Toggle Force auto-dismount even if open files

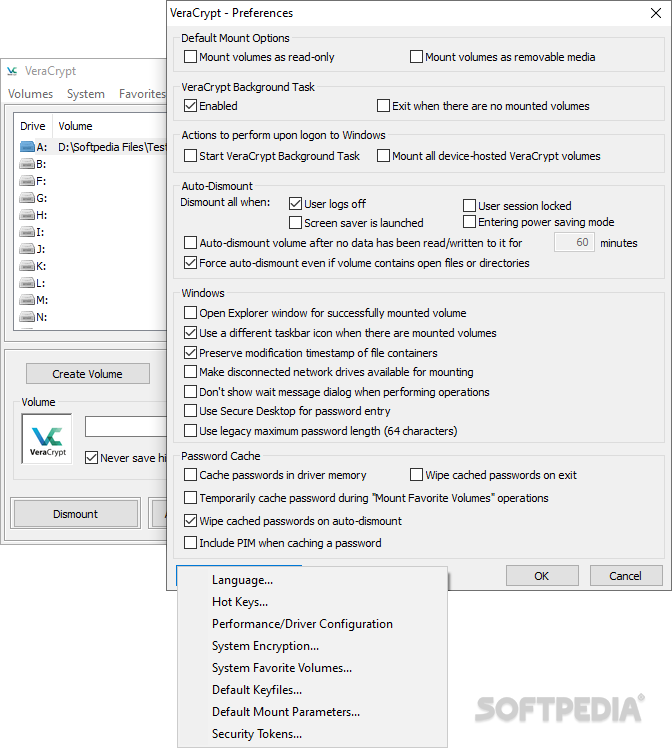click(x=190, y=263)
